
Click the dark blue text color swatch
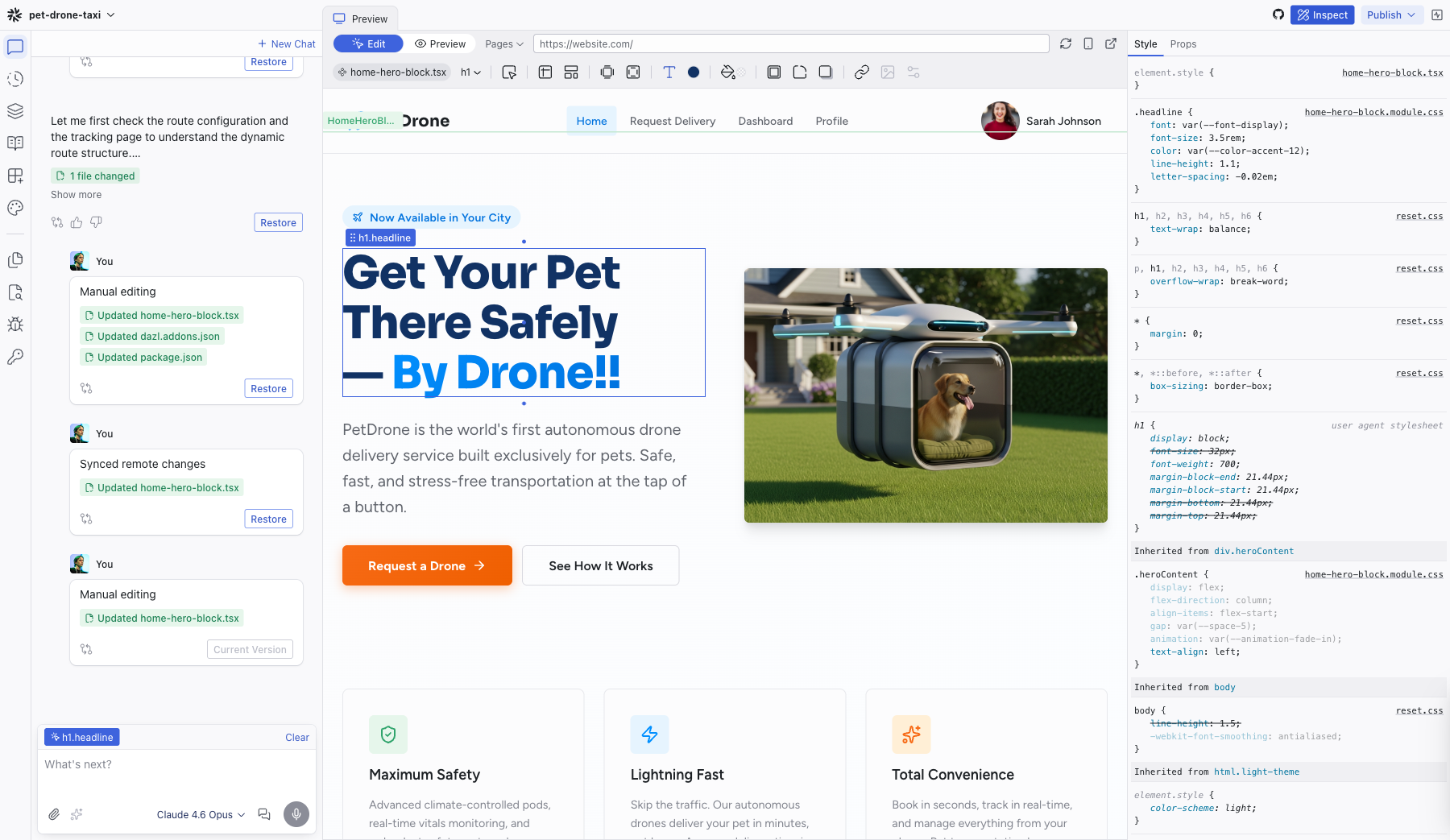(x=694, y=72)
